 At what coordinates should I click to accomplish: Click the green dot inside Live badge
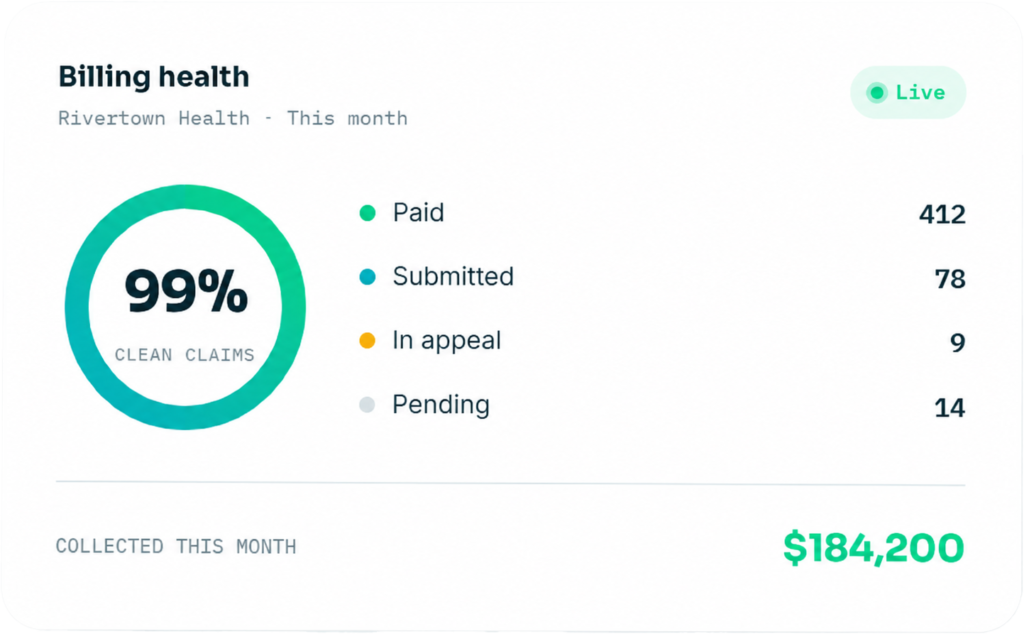point(877,93)
